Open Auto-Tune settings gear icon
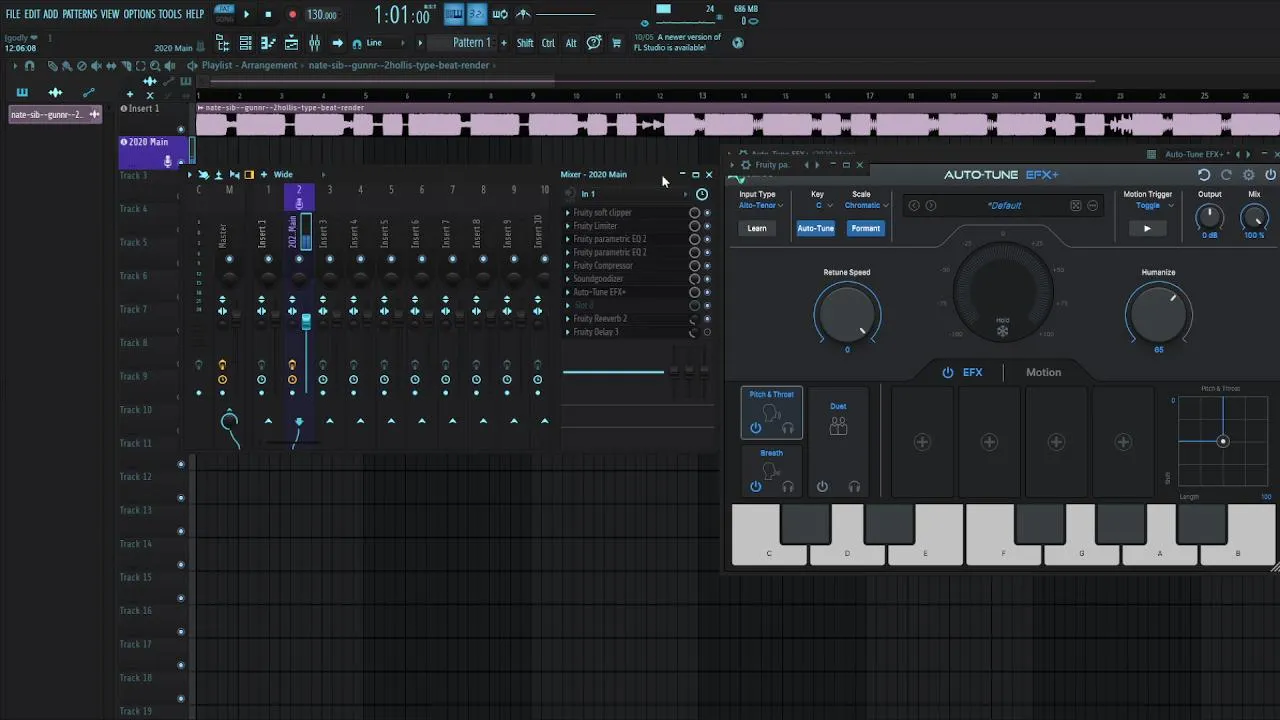 (x=1248, y=175)
